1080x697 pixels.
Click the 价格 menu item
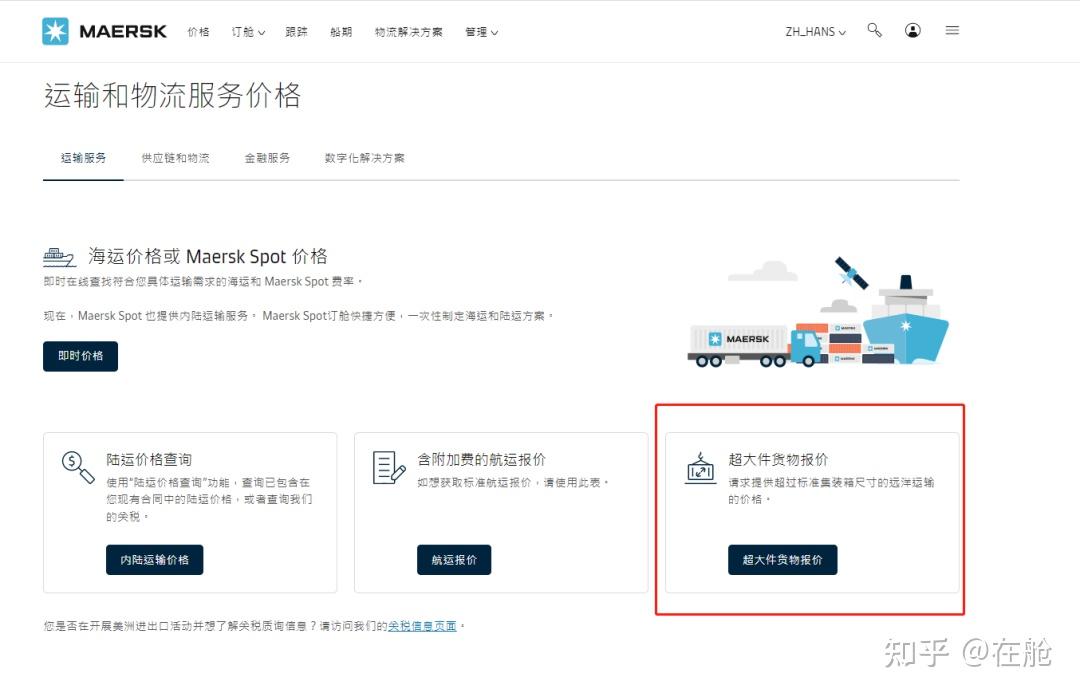(198, 32)
